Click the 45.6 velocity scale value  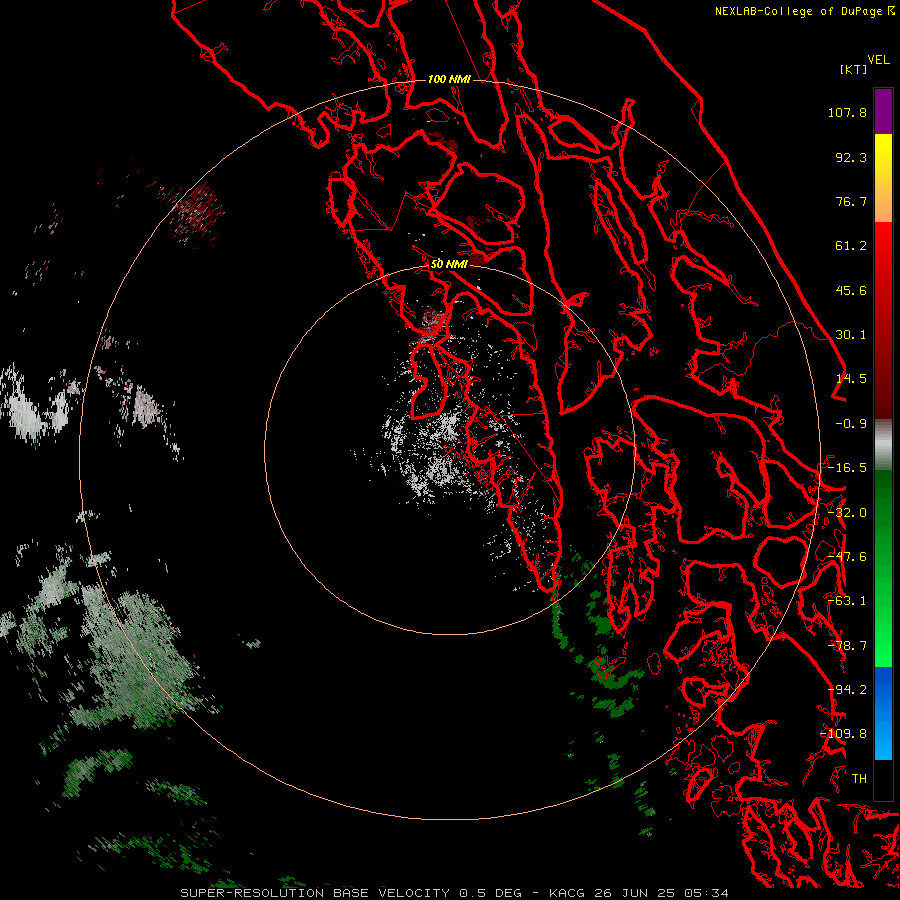coord(851,290)
